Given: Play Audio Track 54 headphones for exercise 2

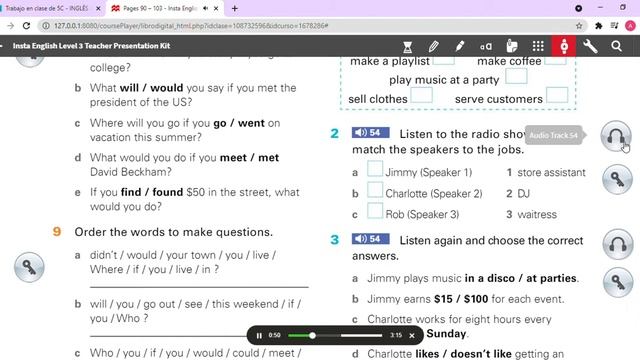Looking at the screenshot, I should point(616,136).
